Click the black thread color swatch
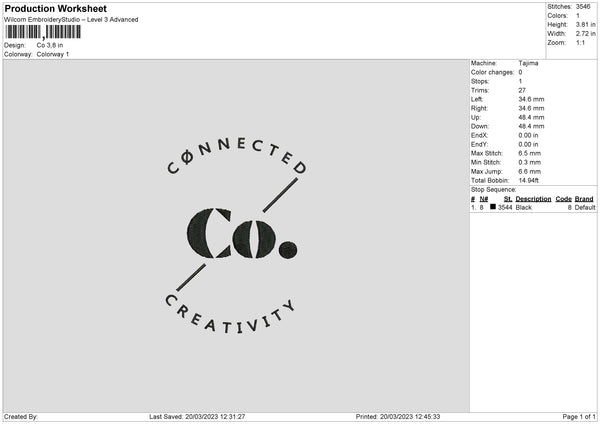The height and width of the screenshot is (424, 600). [493, 207]
